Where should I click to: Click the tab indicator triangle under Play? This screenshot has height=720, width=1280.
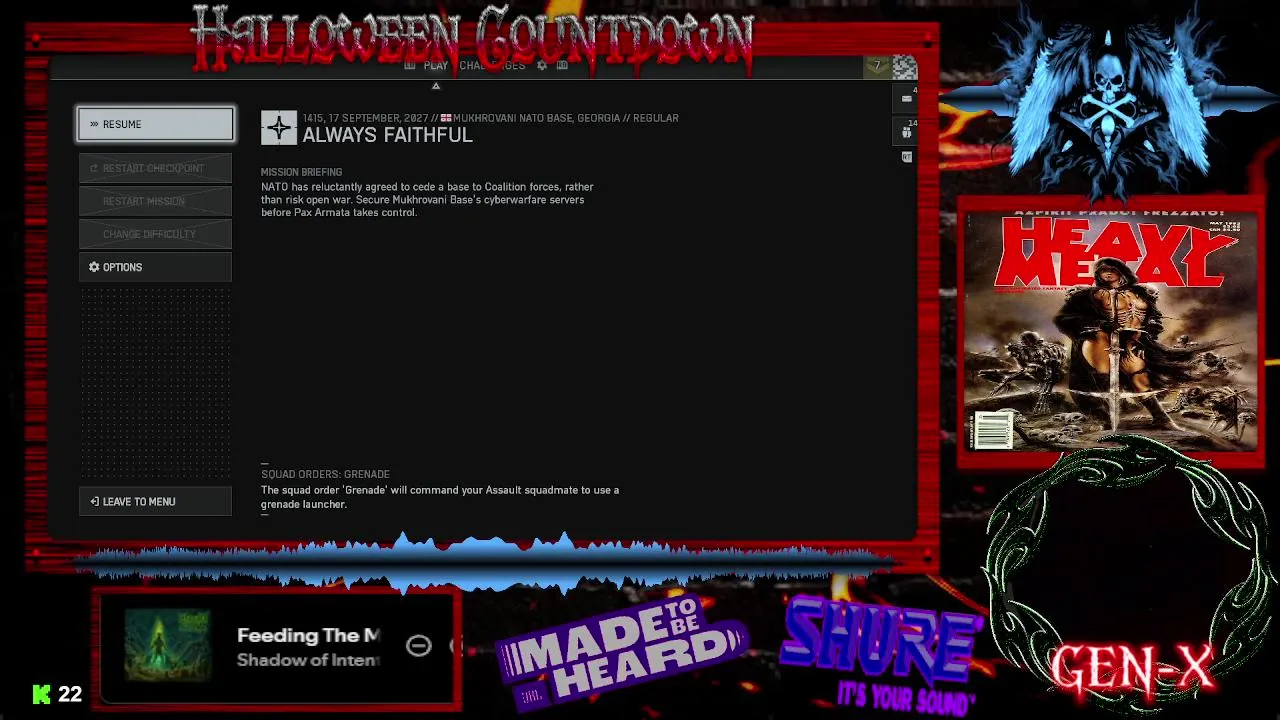[435, 86]
